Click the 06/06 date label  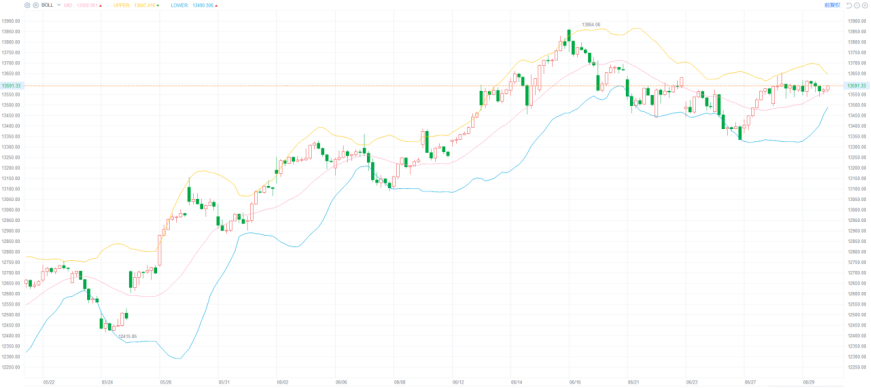[341, 382]
